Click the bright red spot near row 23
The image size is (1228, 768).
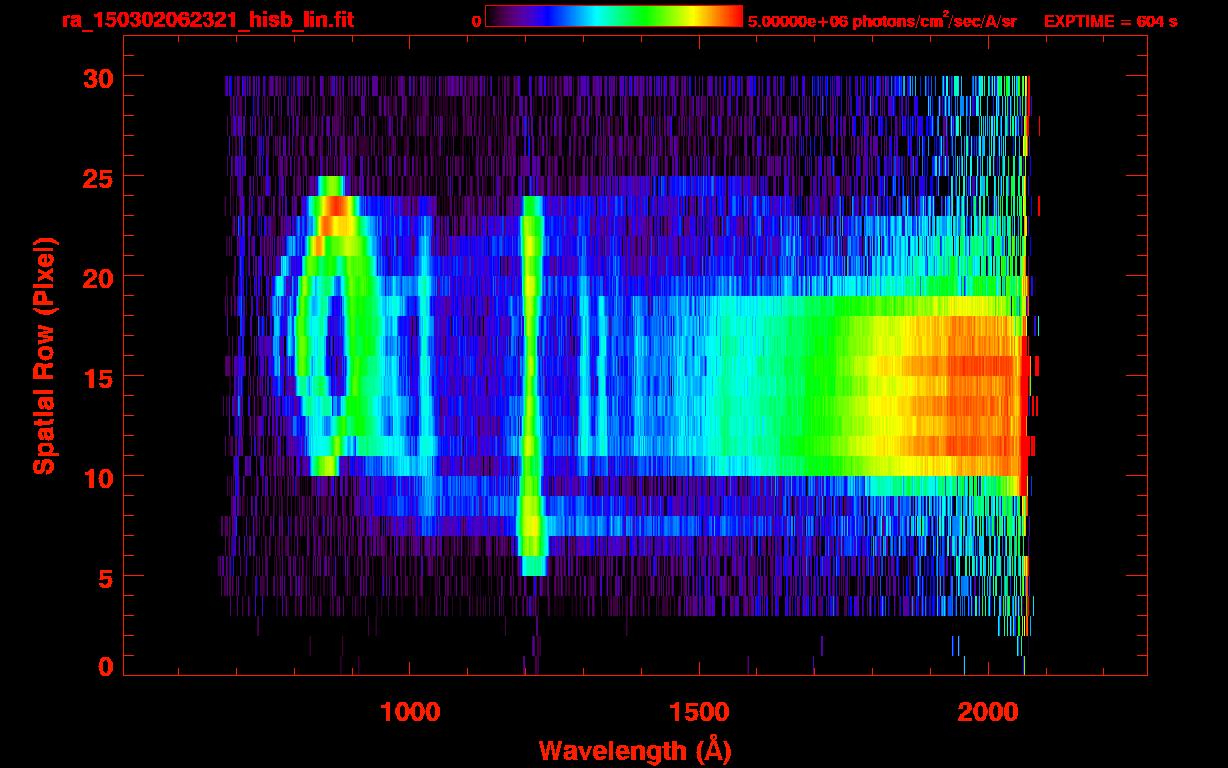tap(337, 207)
